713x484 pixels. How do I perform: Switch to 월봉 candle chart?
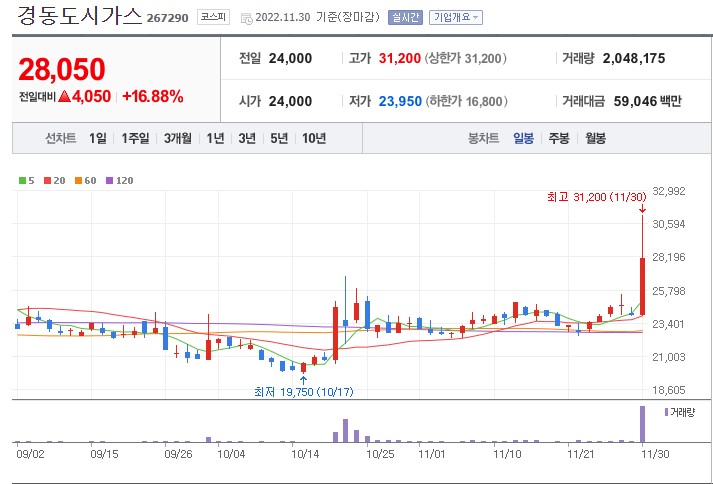click(595, 138)
